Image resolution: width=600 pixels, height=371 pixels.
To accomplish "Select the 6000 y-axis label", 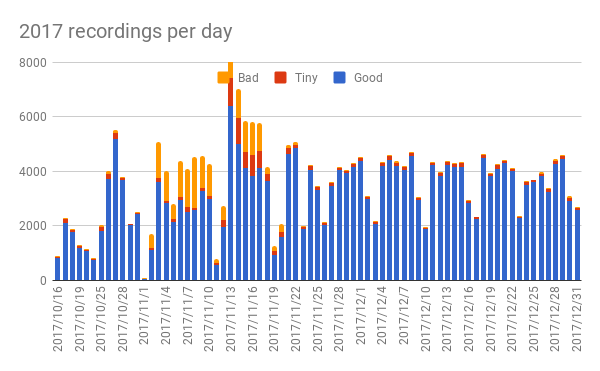I will [33, 117].
